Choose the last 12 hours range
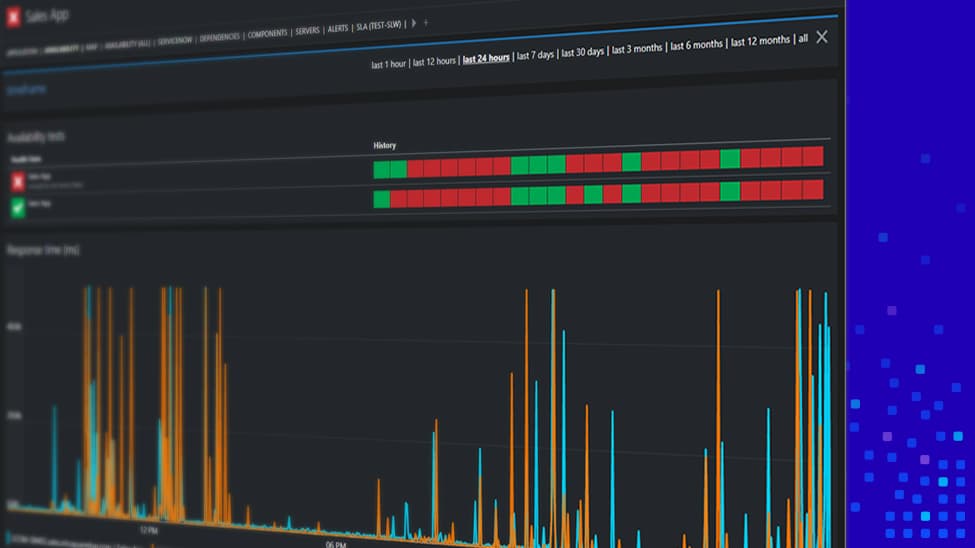The image size is (975, 548). [x=435, y=62]
